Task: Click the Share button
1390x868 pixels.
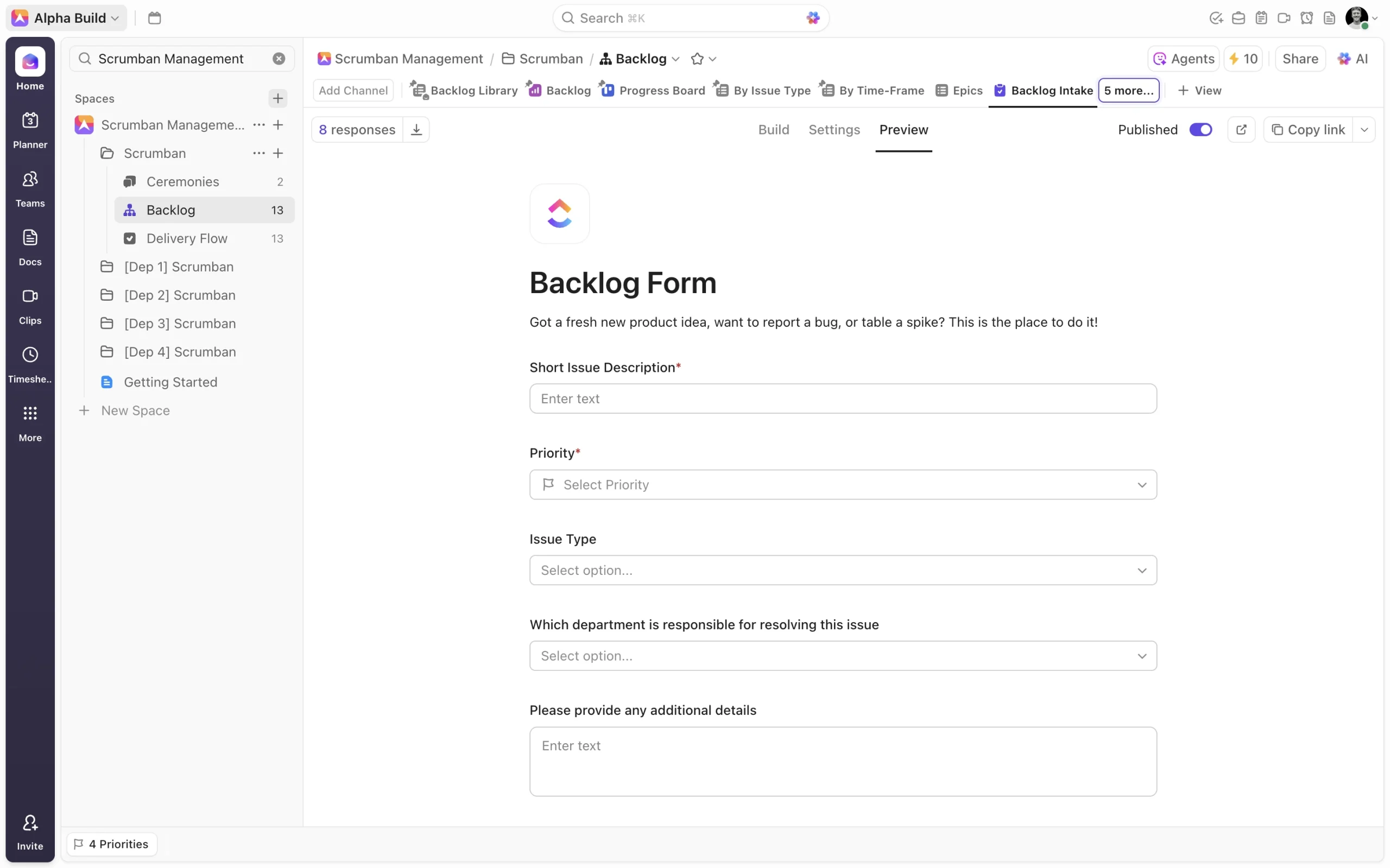Action: (1300, 59)
